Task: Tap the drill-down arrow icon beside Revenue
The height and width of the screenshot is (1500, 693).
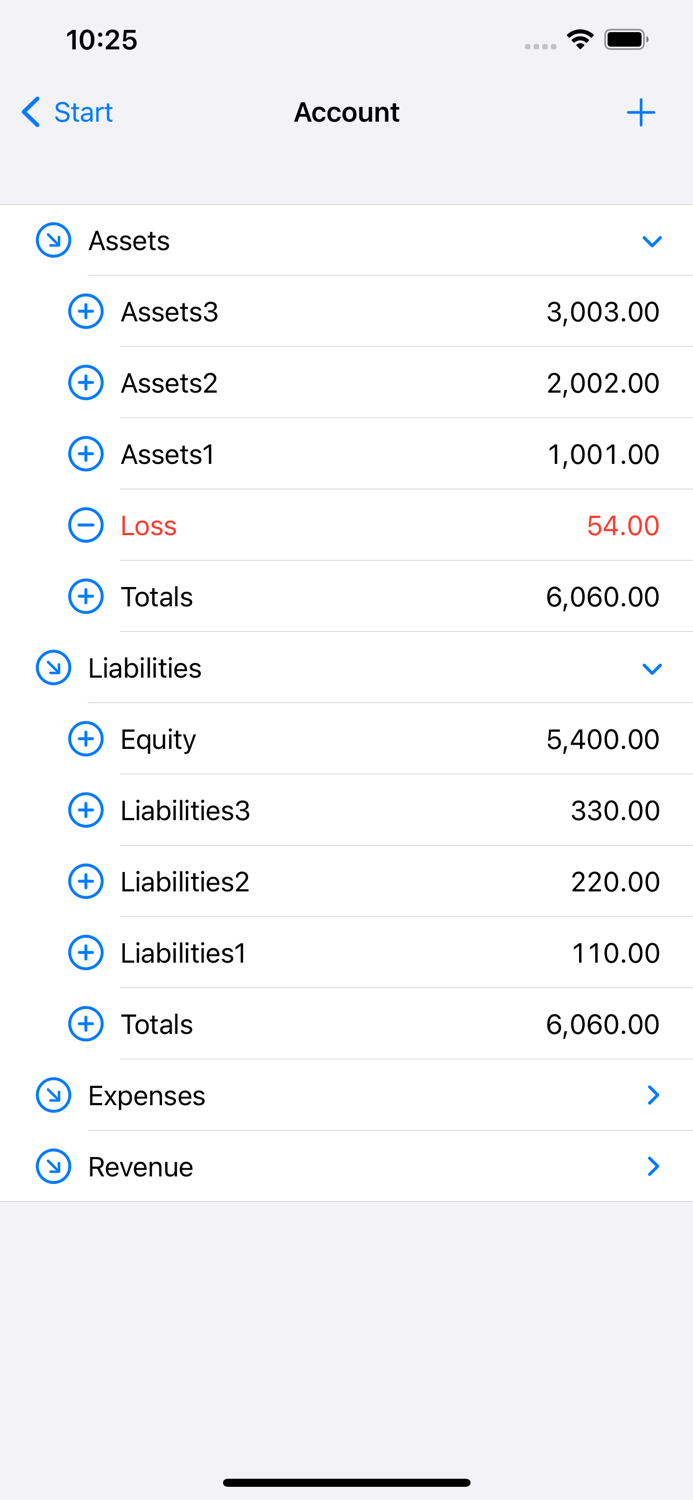Action: (53, 1166)
